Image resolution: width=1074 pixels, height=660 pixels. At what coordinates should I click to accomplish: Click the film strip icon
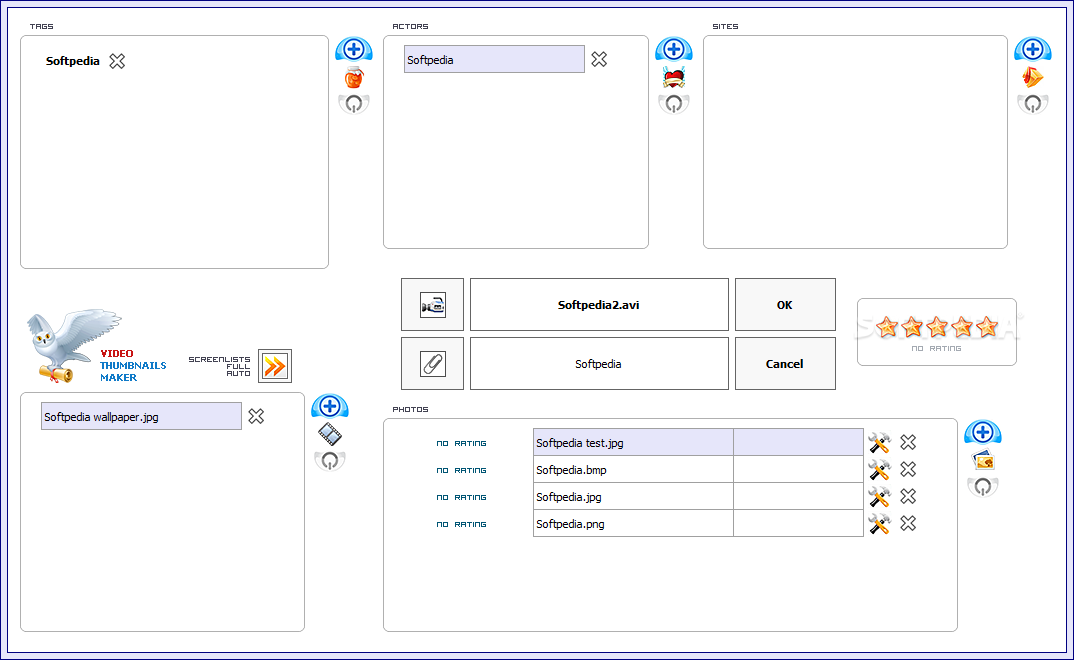329,434
